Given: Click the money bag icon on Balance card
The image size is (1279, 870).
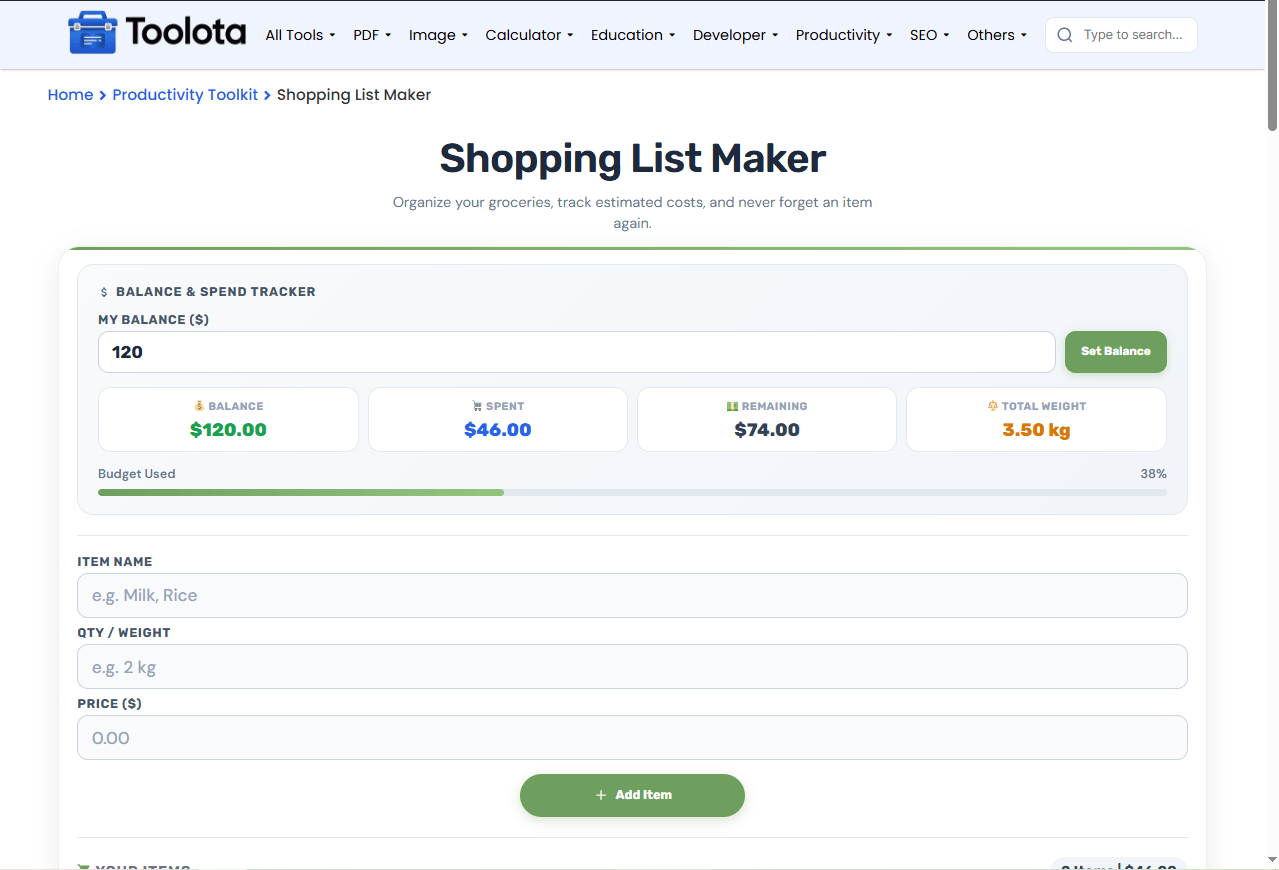Looking at the screenshot, I should point(199,406).
